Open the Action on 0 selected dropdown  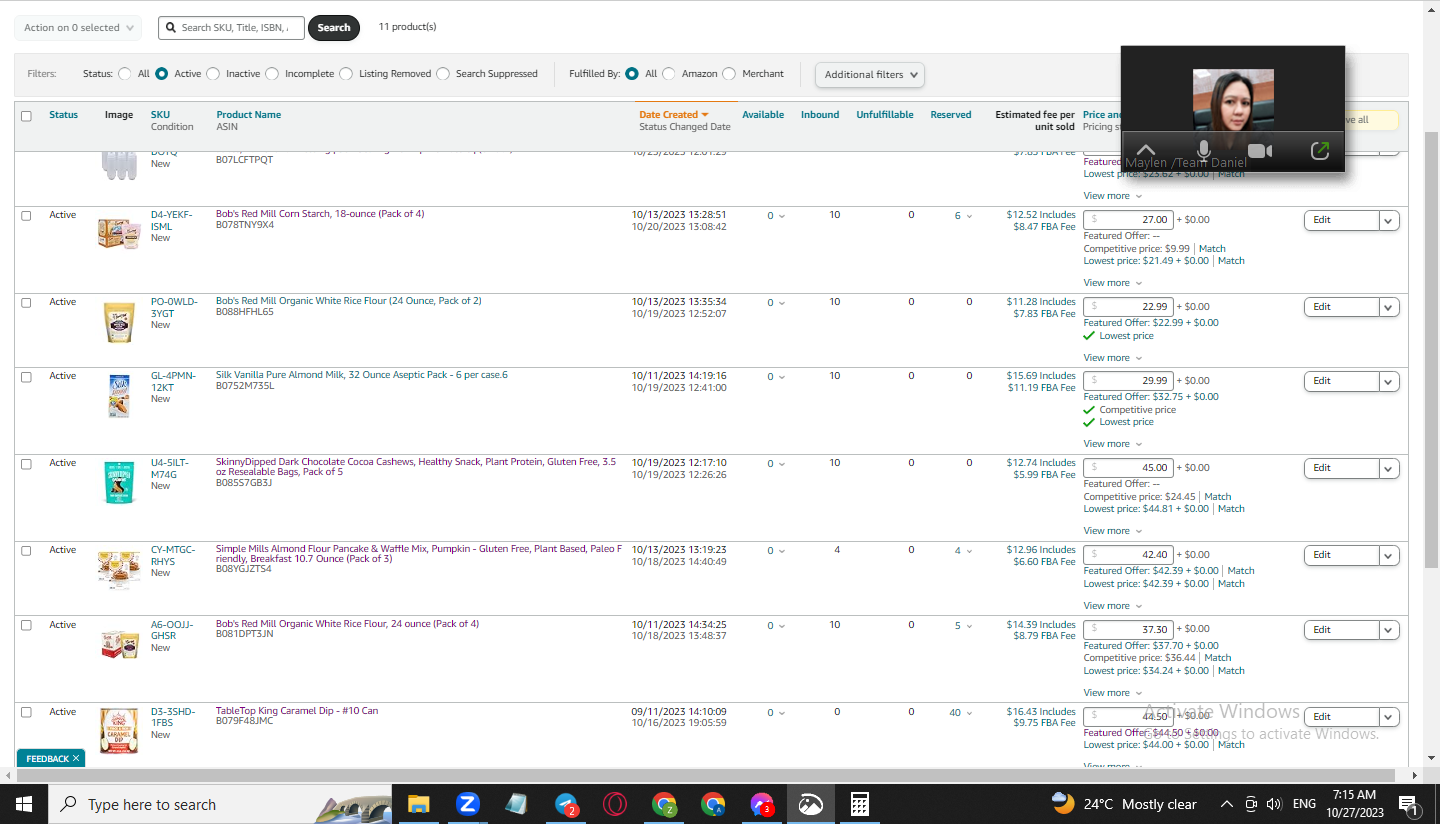[78, 28]
